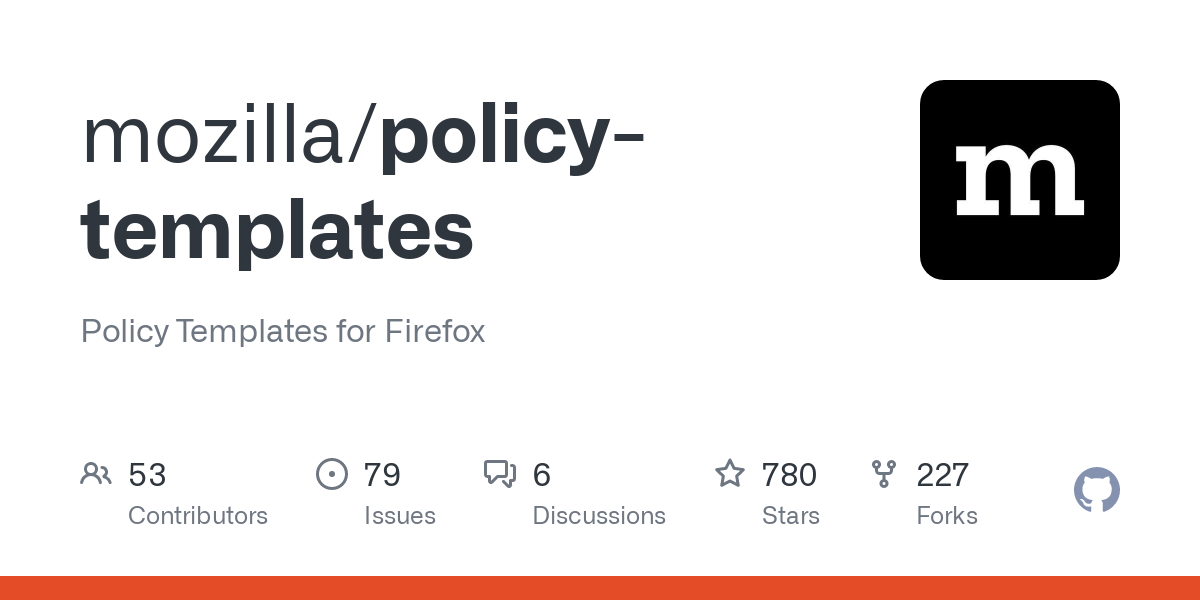Click the Forks branch icon

coord(884,474)
